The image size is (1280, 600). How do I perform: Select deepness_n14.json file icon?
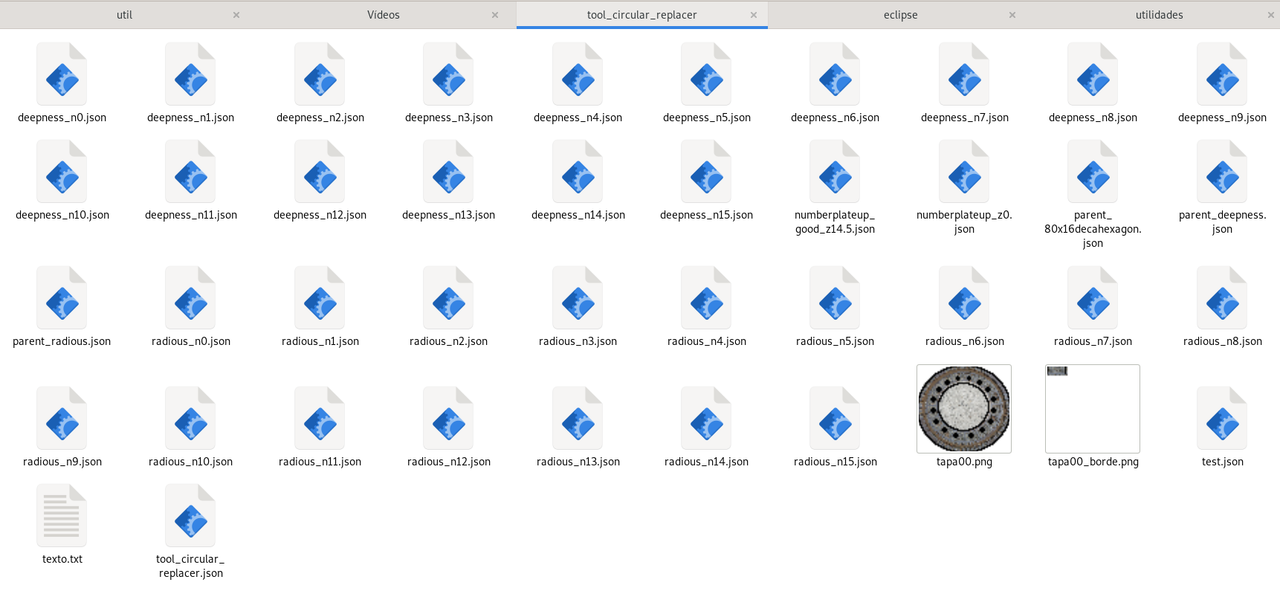(578, 171)
